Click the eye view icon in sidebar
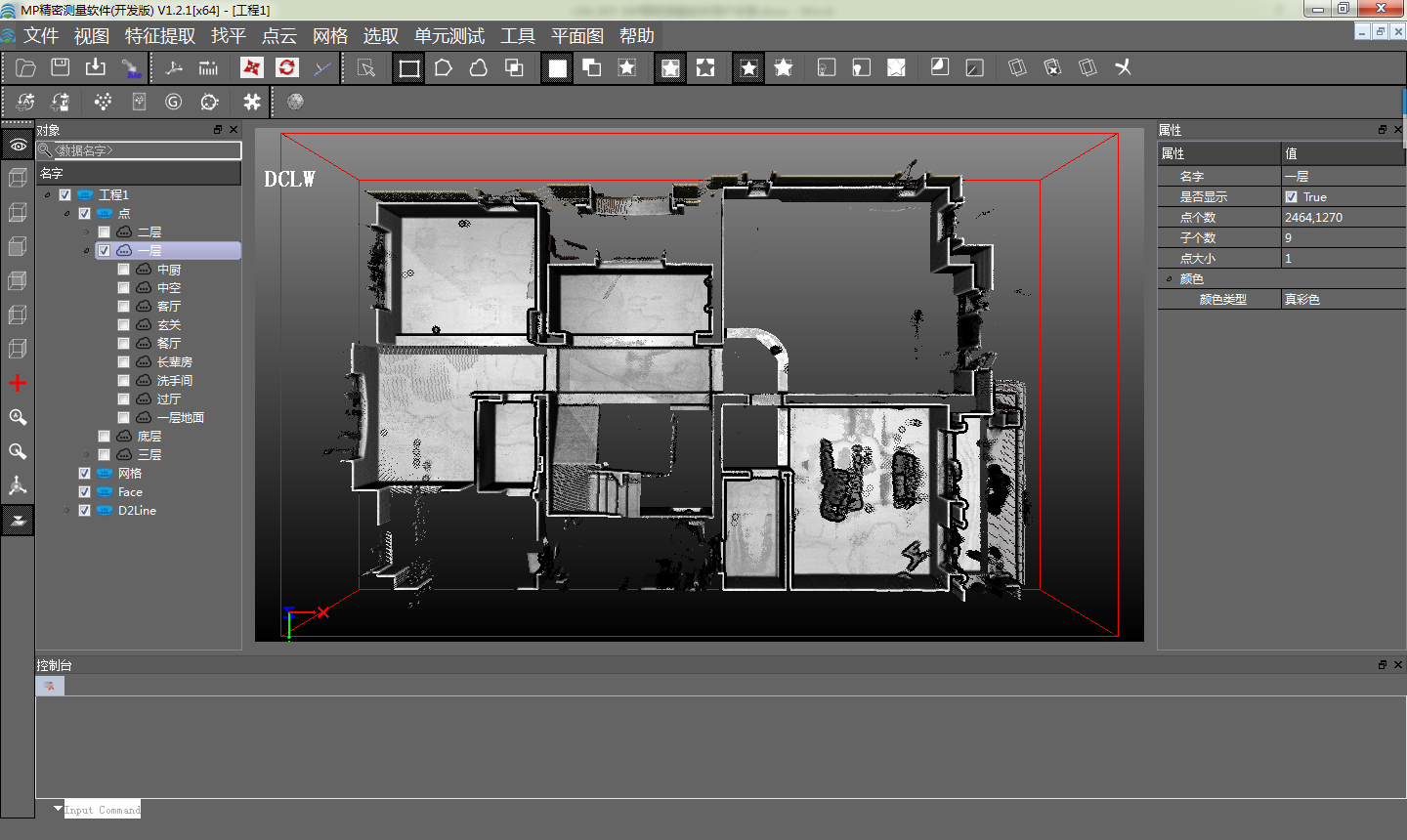1407x840 pixels. pyautogui.click(x=18, y=146)
